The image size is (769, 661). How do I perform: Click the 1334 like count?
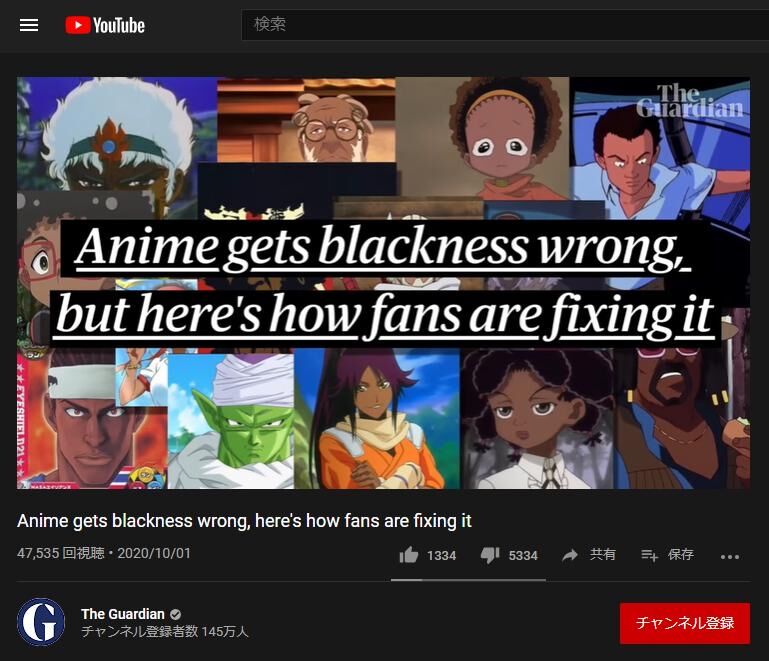point(441,556)
